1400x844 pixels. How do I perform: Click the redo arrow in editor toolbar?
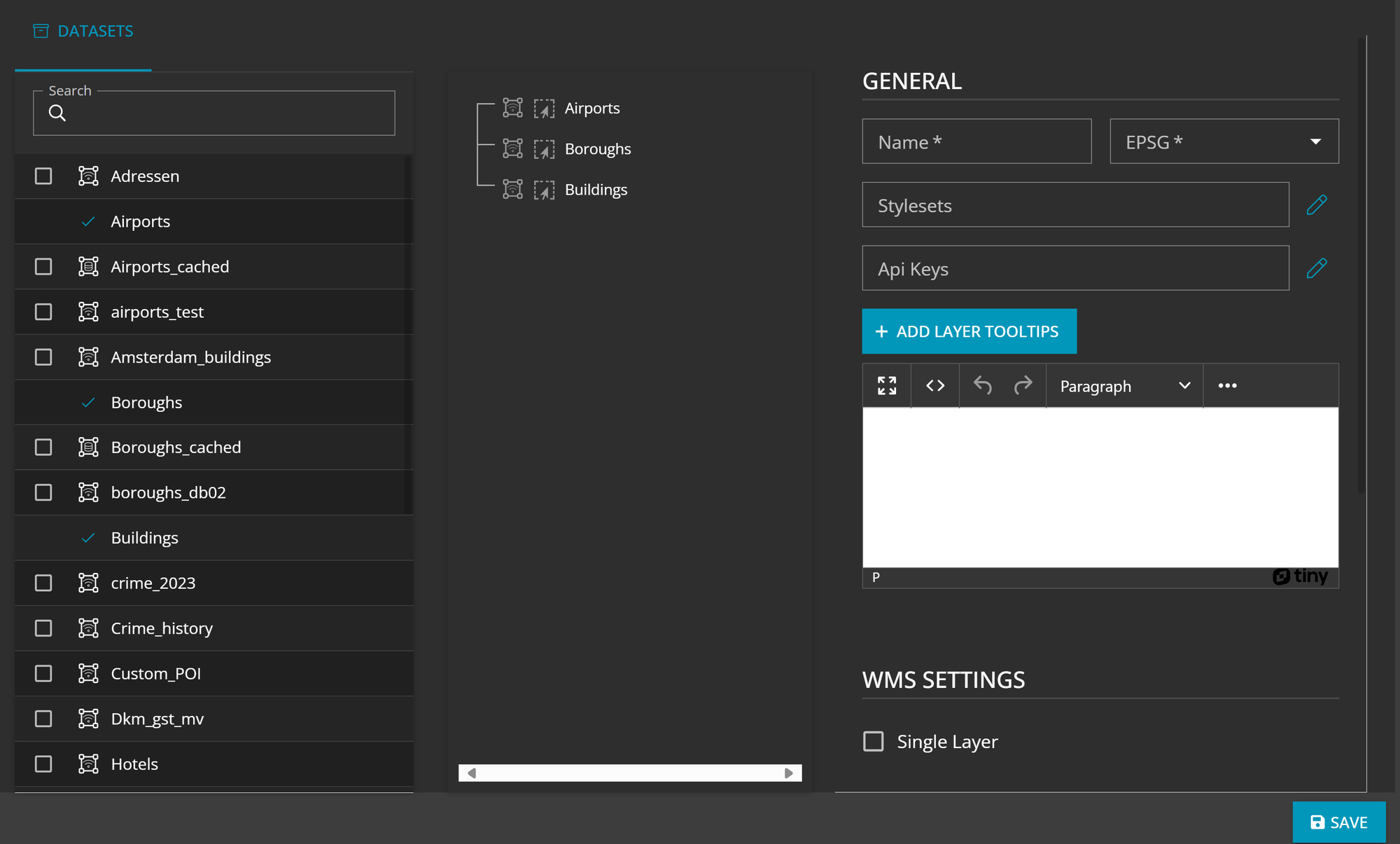pyautogui.click(x=1023, y=386)
